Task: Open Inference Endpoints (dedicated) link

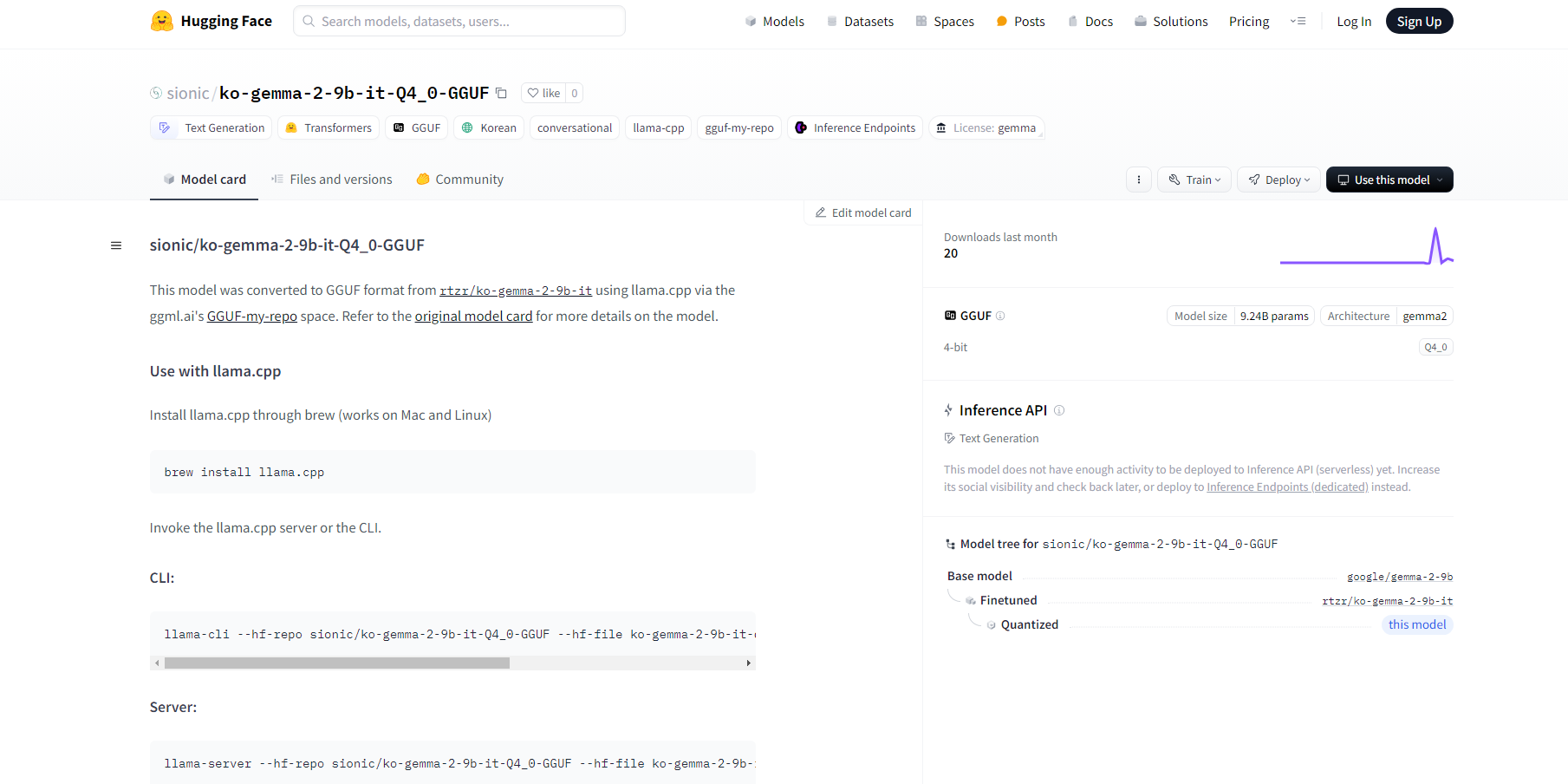Action: click(x=1287, y=487)
